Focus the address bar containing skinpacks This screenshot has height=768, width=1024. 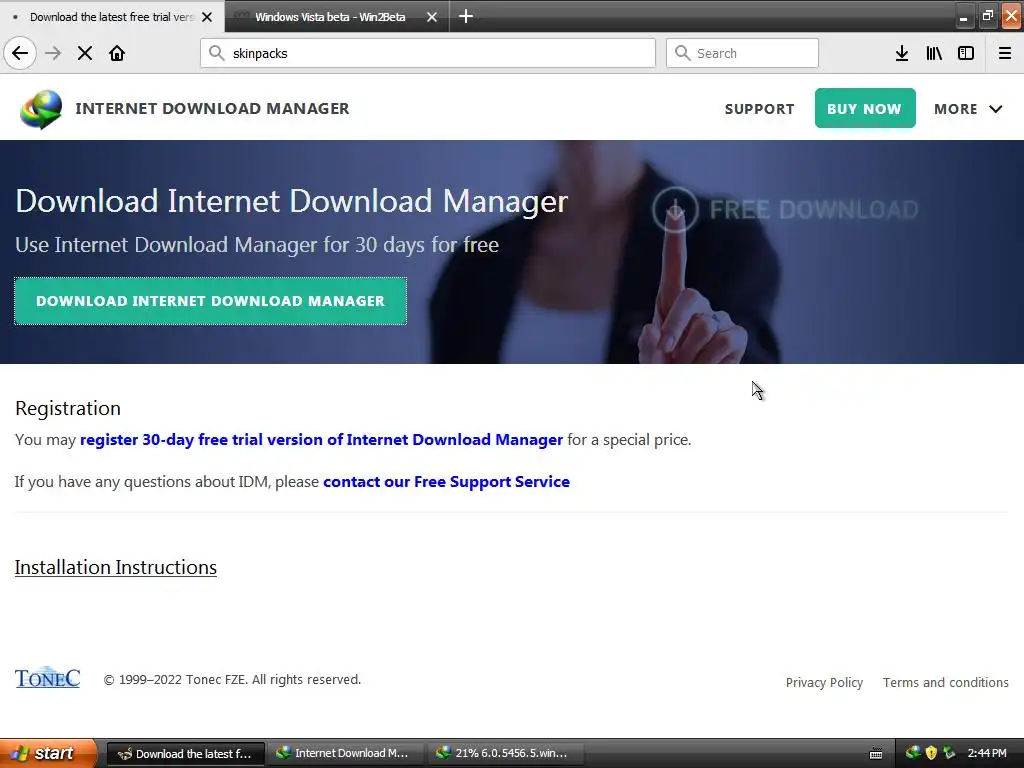point(428,53)
